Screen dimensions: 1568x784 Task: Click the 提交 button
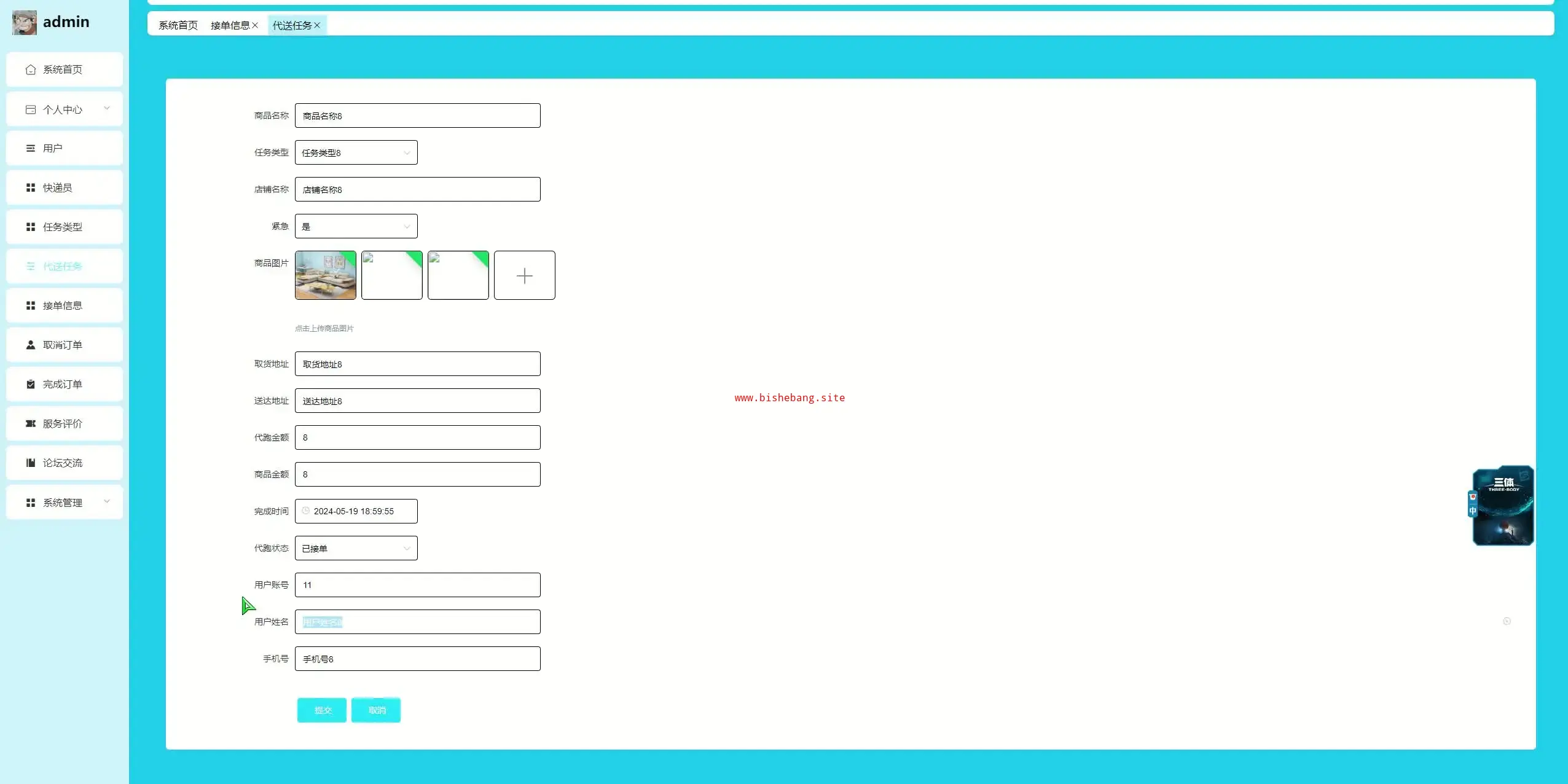322,710
